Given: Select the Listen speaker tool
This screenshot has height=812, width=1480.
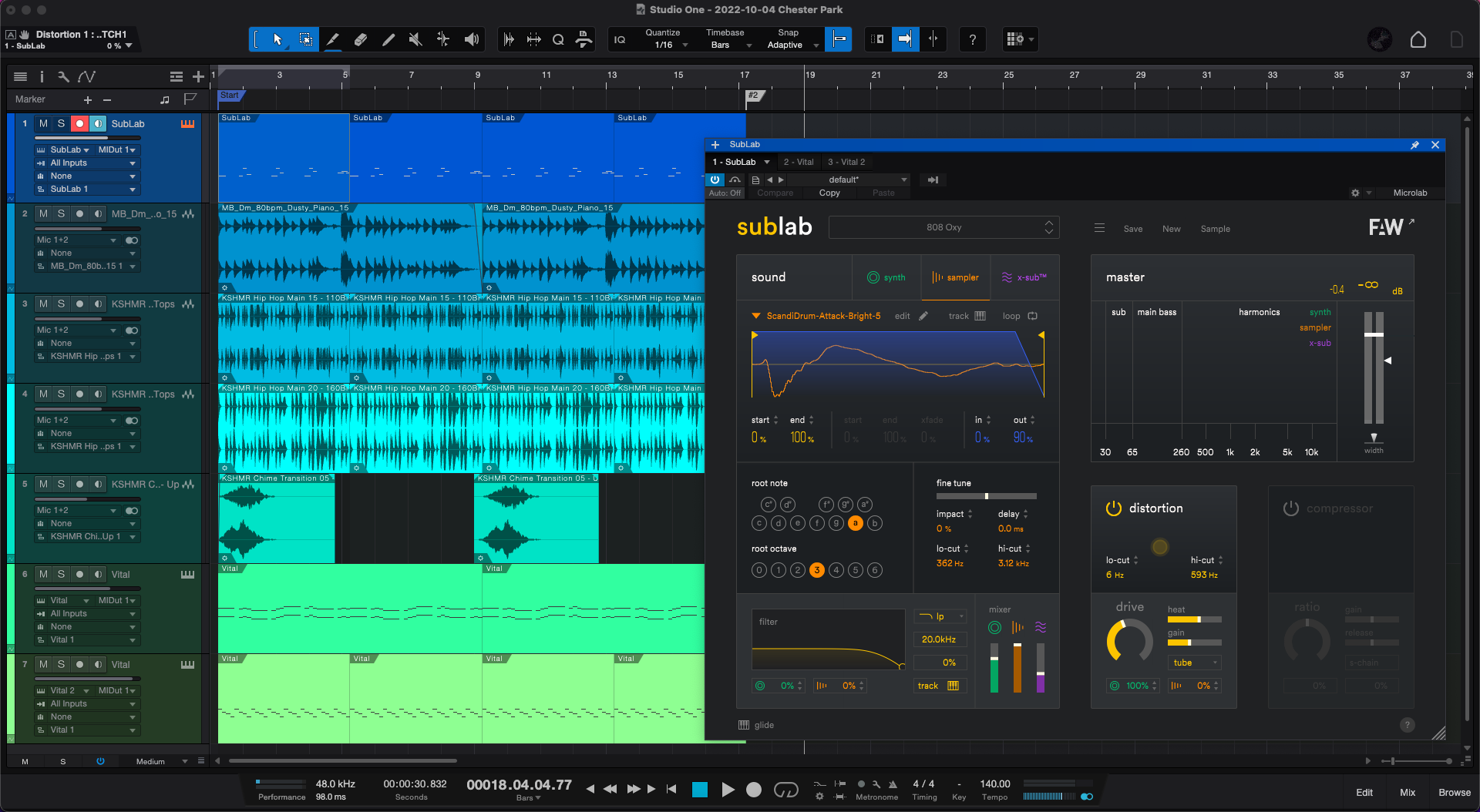Looking at the screenshot, I should click(x=472, y=39).
